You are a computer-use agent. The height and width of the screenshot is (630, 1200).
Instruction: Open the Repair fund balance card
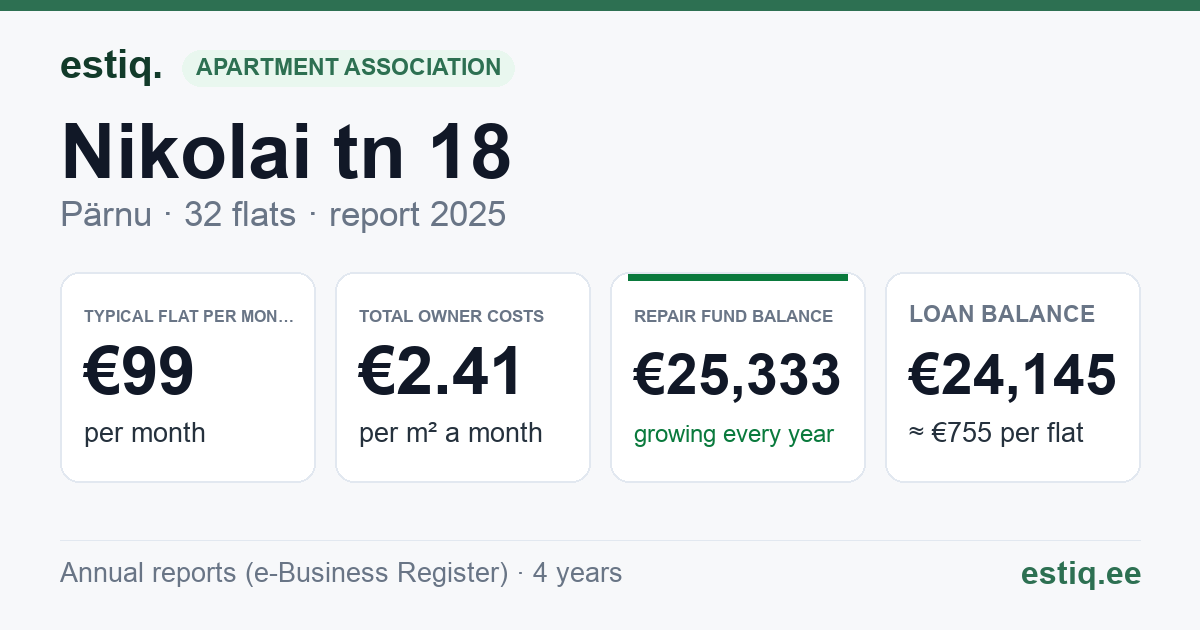coord(738,377)
